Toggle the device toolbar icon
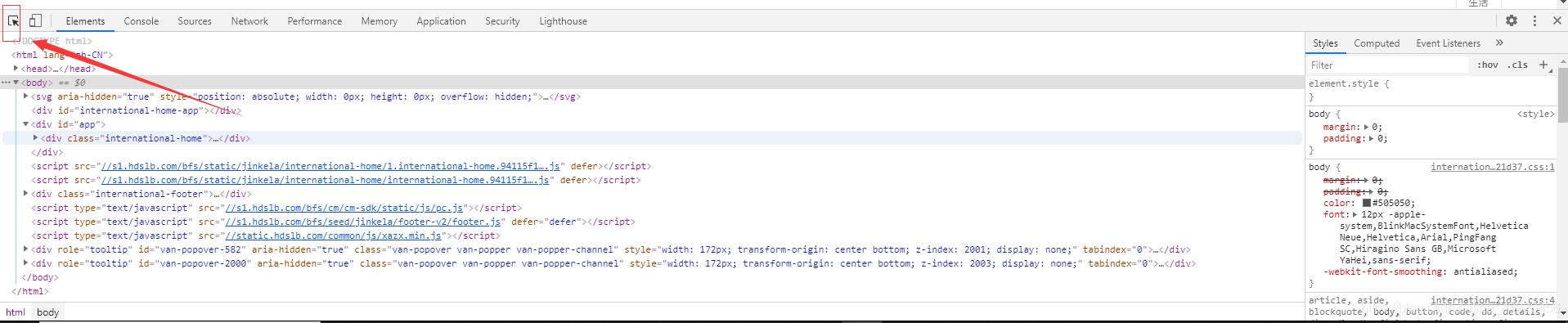Screen dimensions: 1568x323 tap(35, 21)
